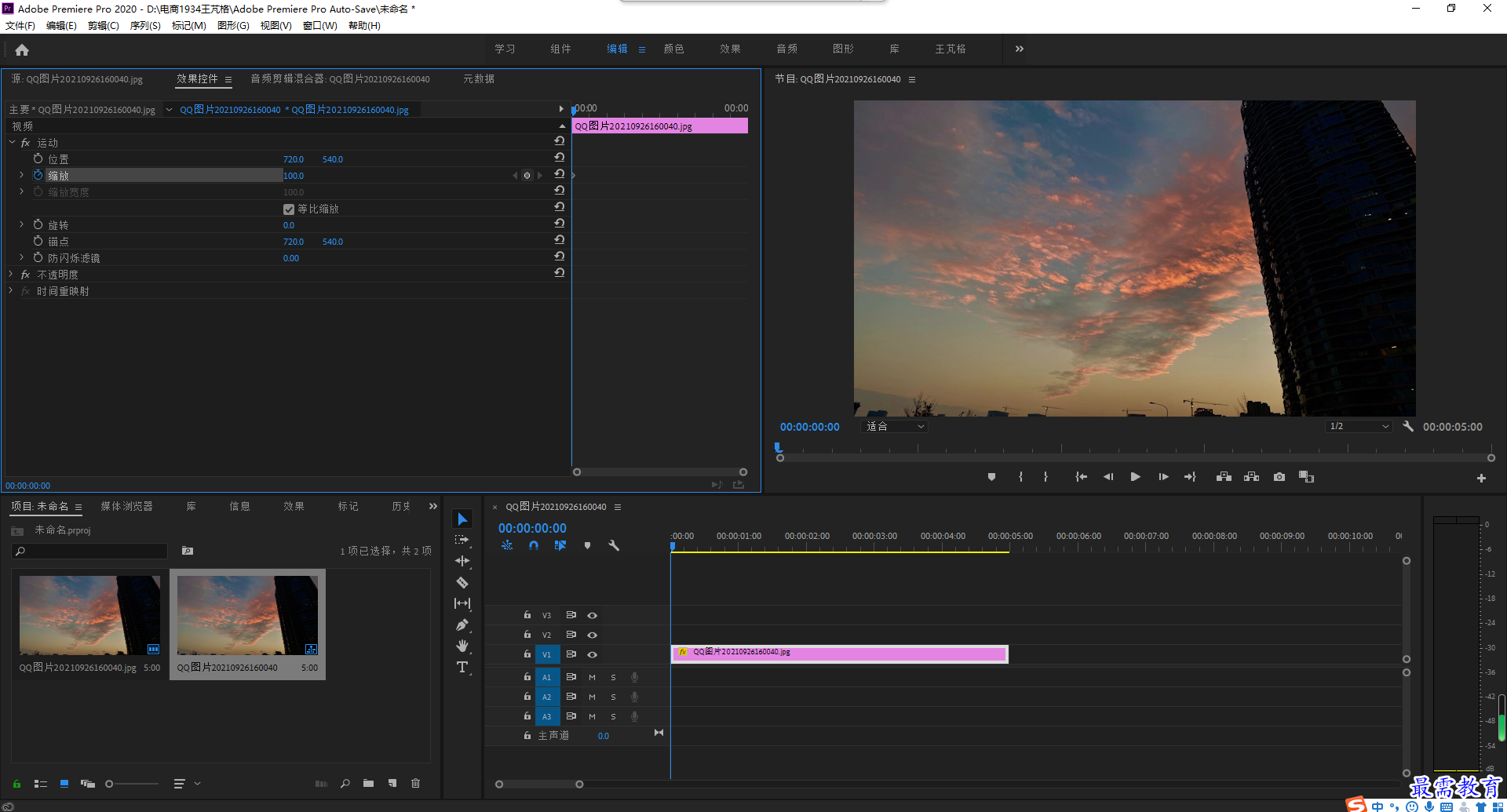This screenshot has width=1507, height=812.
Task: Open Program monitor settings wrench
Action: (1408, 427)
